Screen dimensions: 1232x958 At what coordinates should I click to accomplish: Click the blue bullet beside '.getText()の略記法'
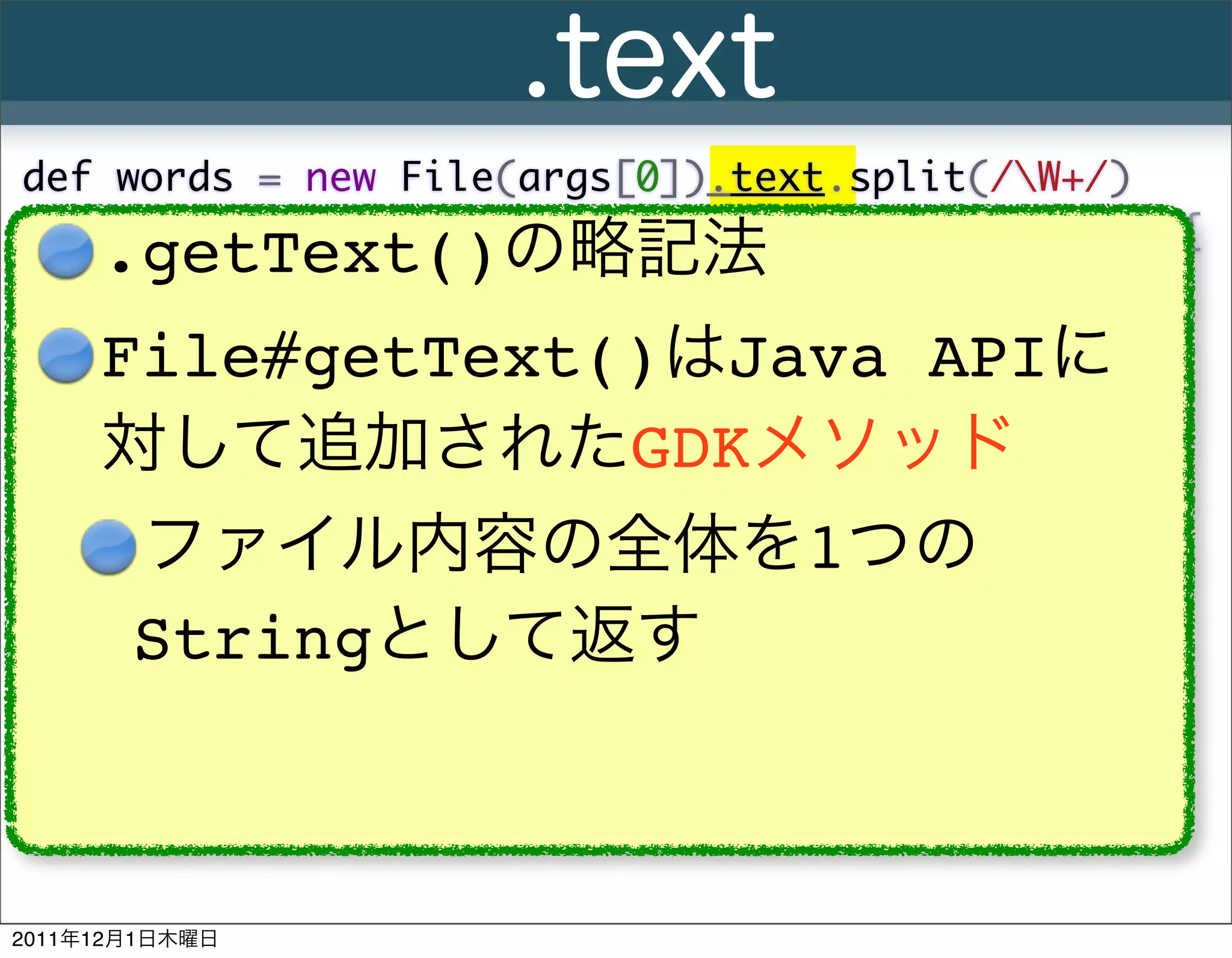coord(66,251)
